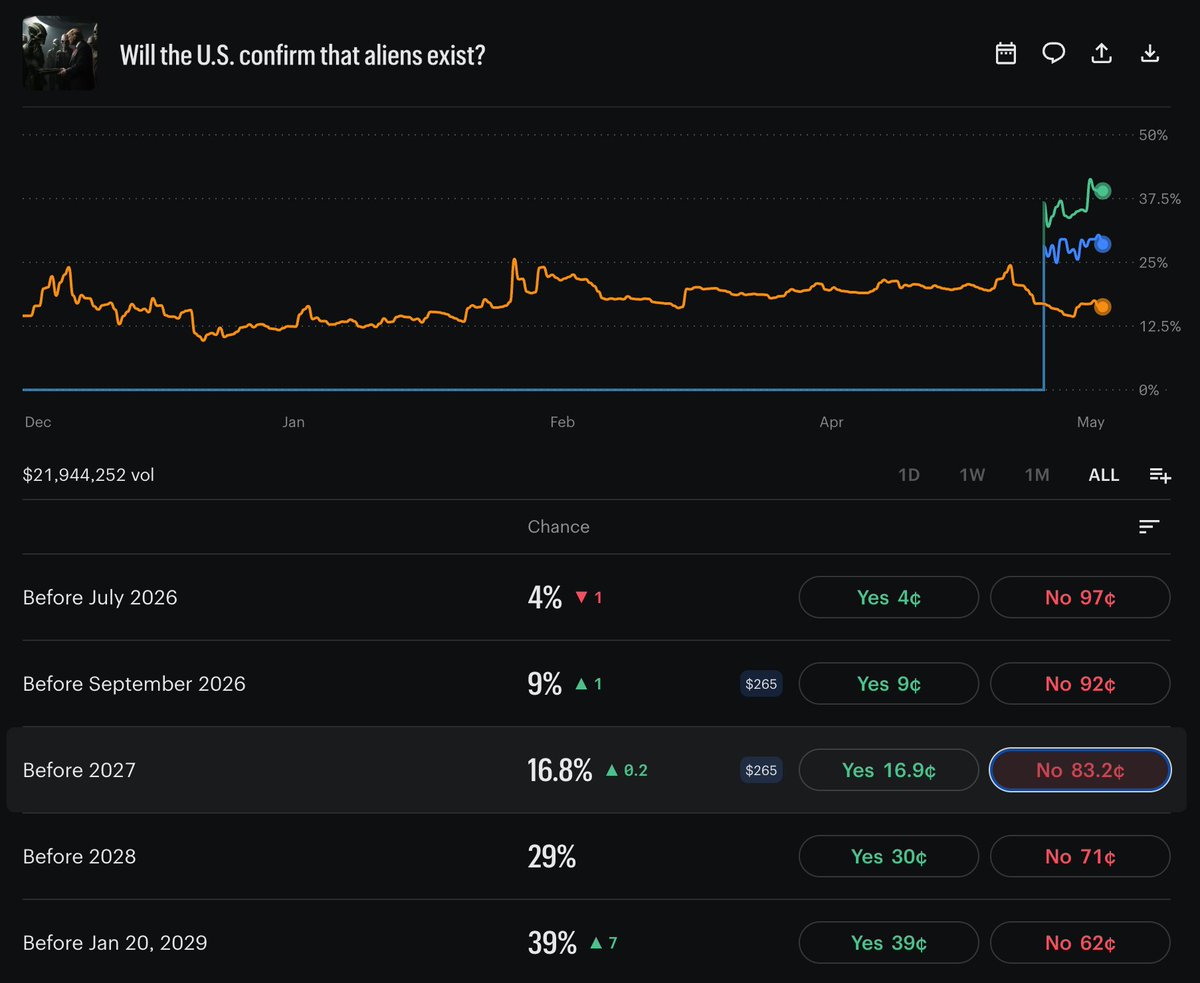Click the 'Dec' label on chart axis
This screenshot has width=1200, height=983.
click(x=38, y=422)
